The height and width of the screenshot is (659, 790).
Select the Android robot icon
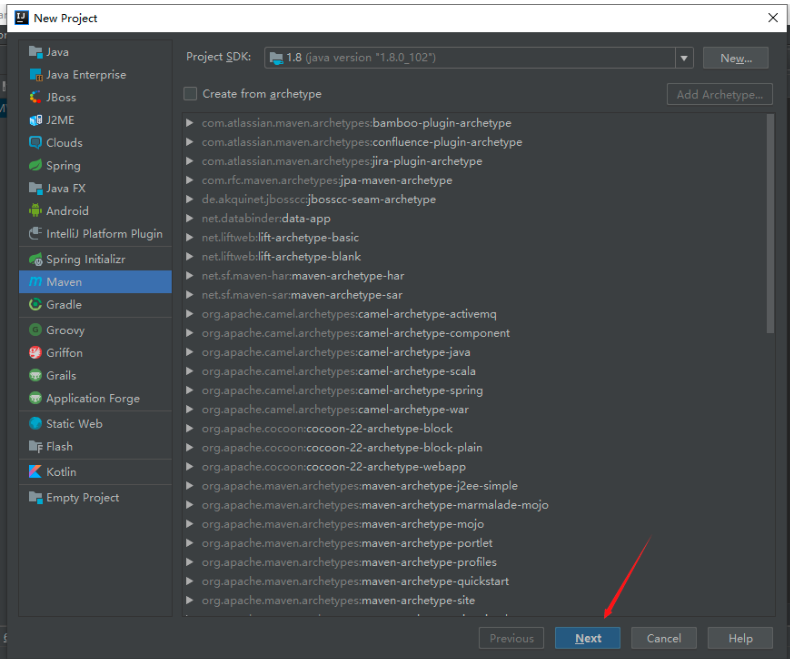35,211
